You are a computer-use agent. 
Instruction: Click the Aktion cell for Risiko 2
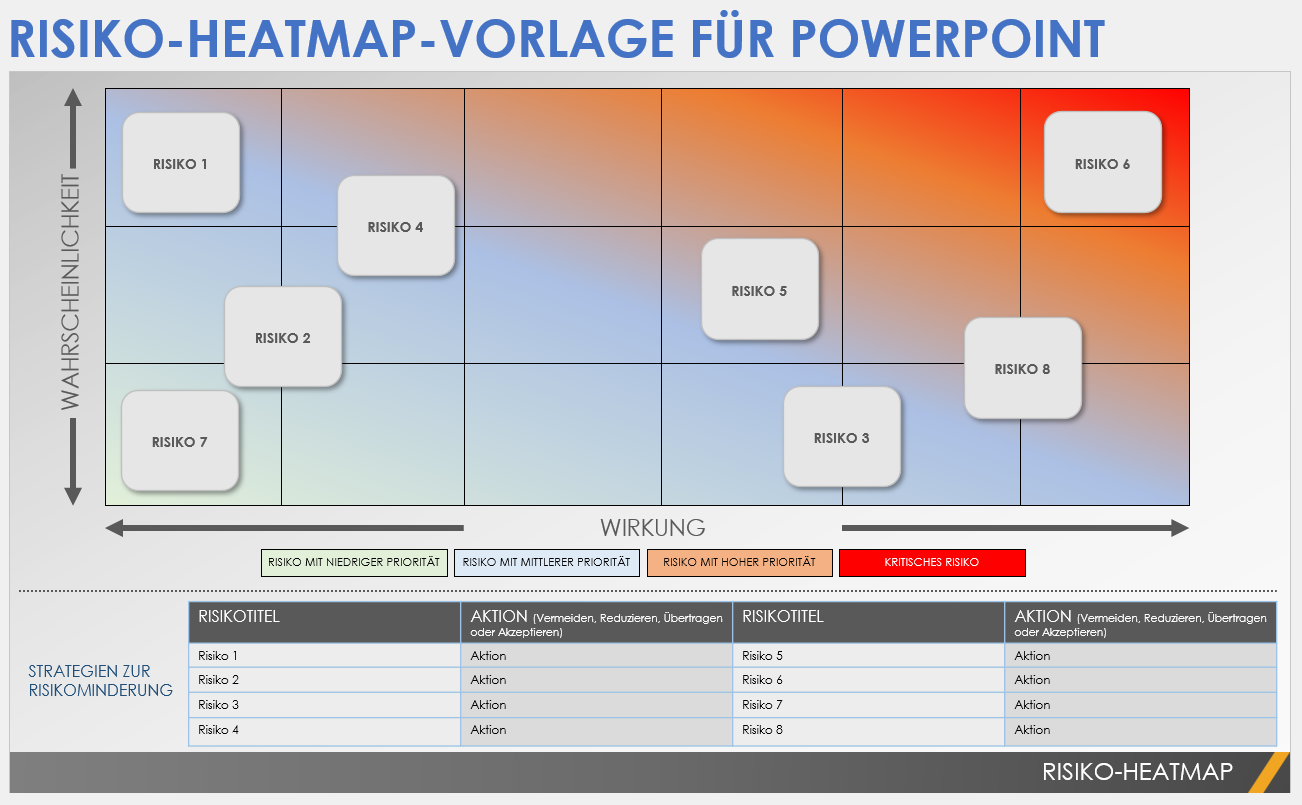596,680
